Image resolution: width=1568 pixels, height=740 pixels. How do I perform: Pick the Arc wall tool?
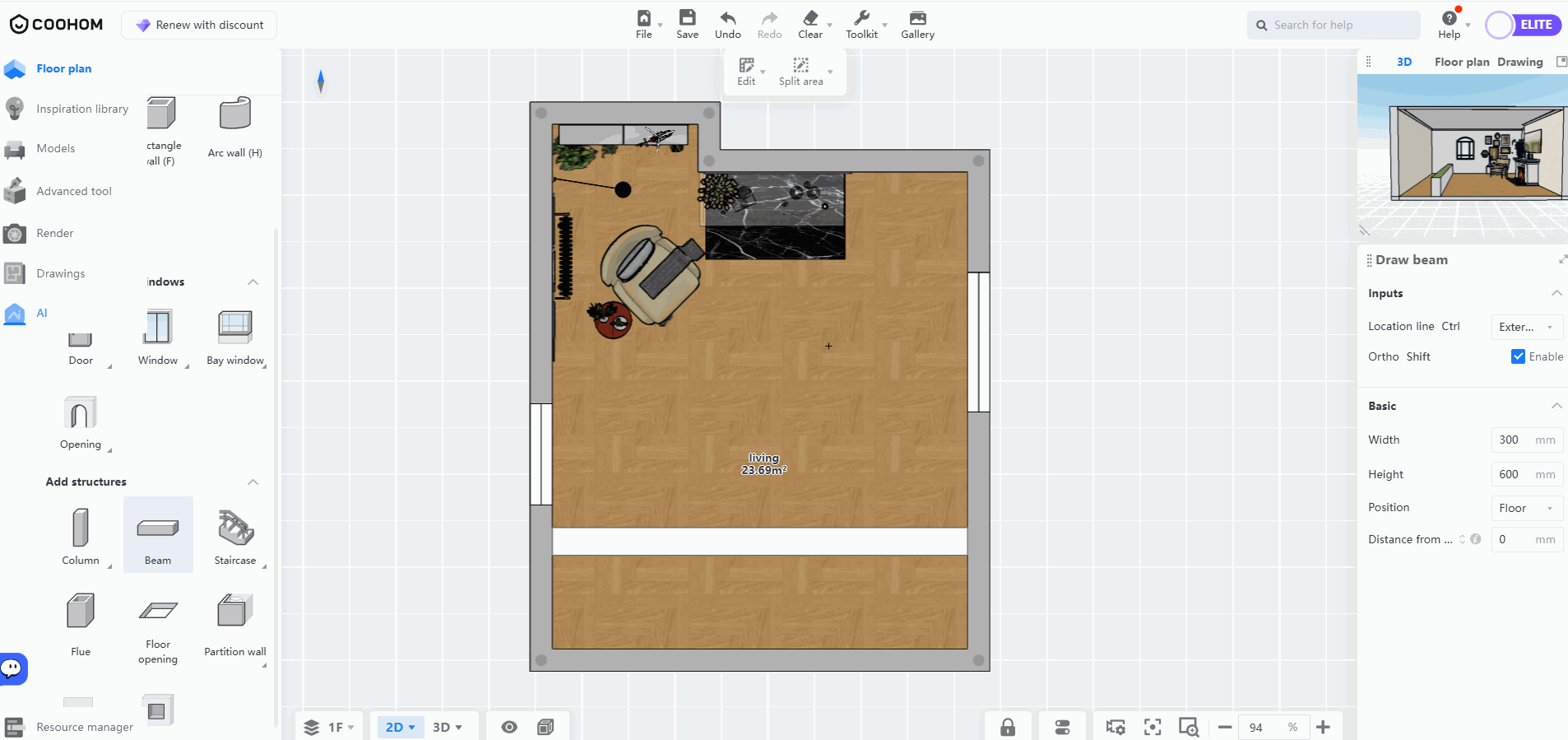[235, 125]
